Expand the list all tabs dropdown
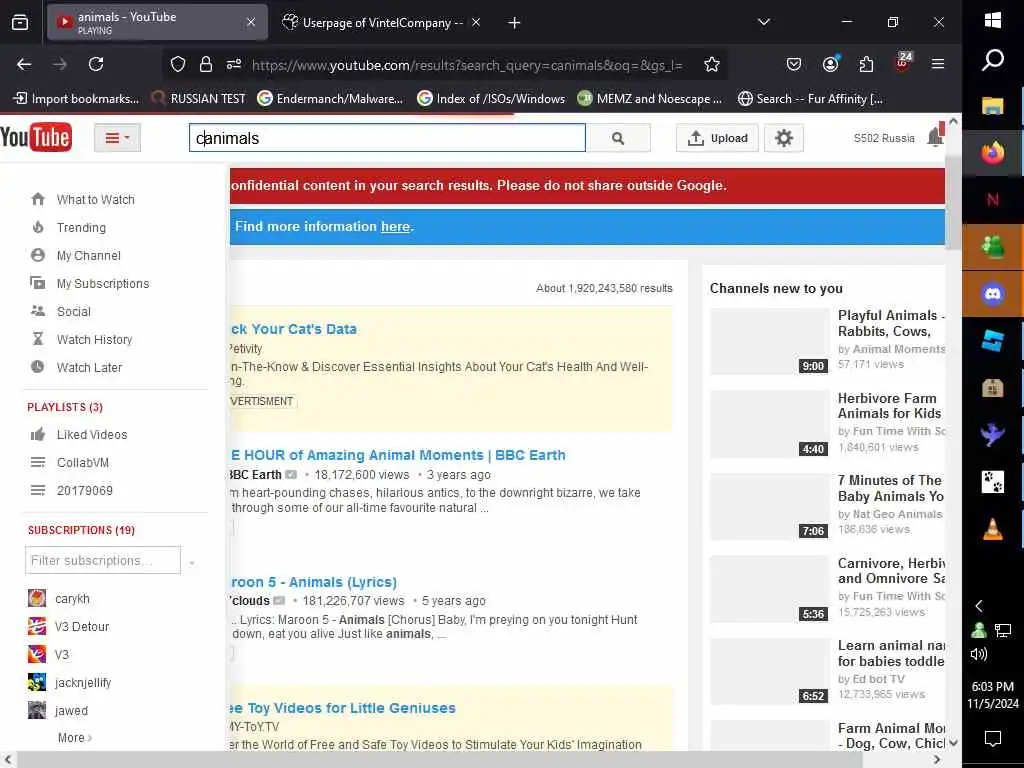 763,22
